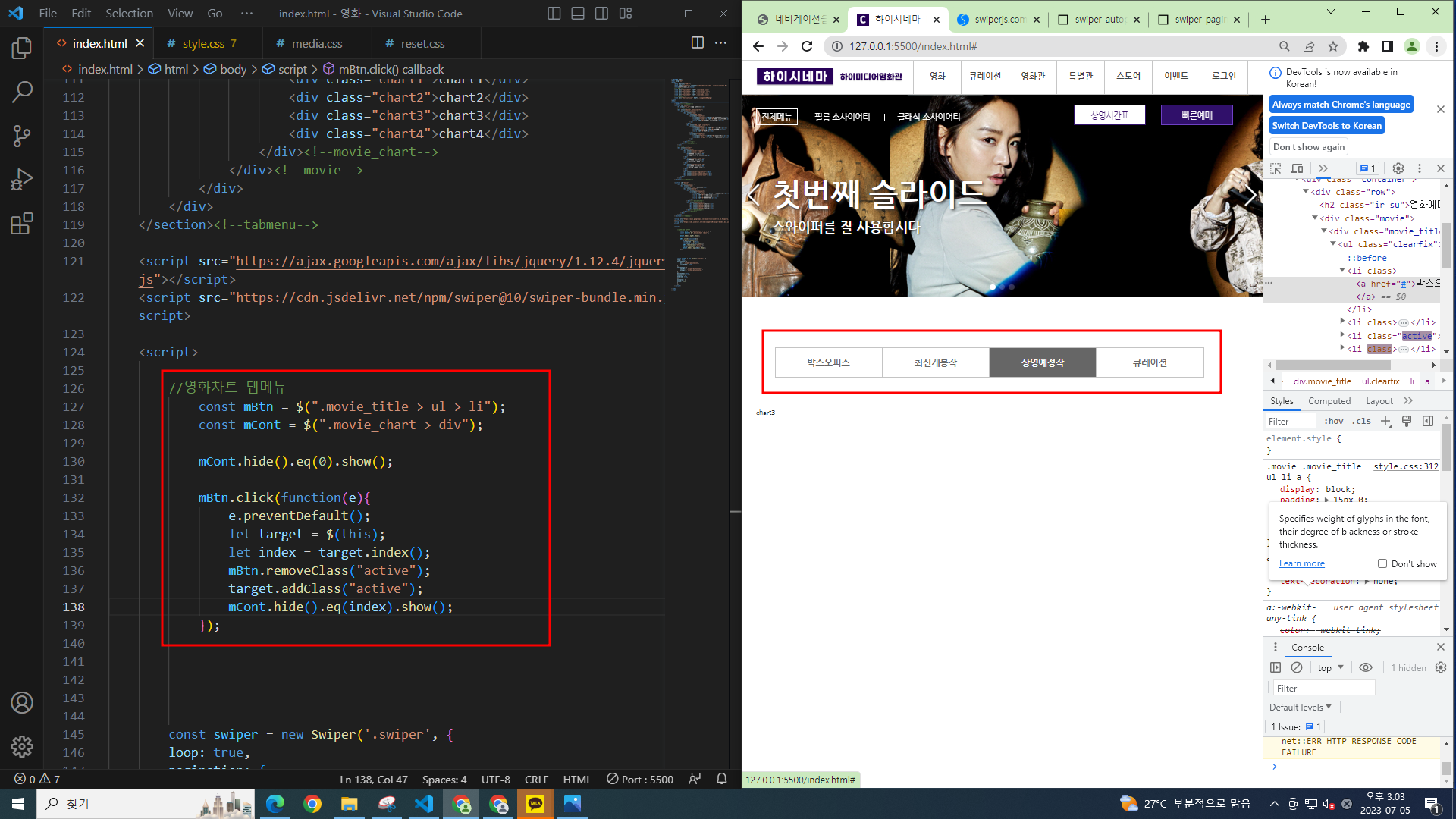Check the "Don't show" checkbox
Screen dimensions: 1456x819
(1382, 563)
